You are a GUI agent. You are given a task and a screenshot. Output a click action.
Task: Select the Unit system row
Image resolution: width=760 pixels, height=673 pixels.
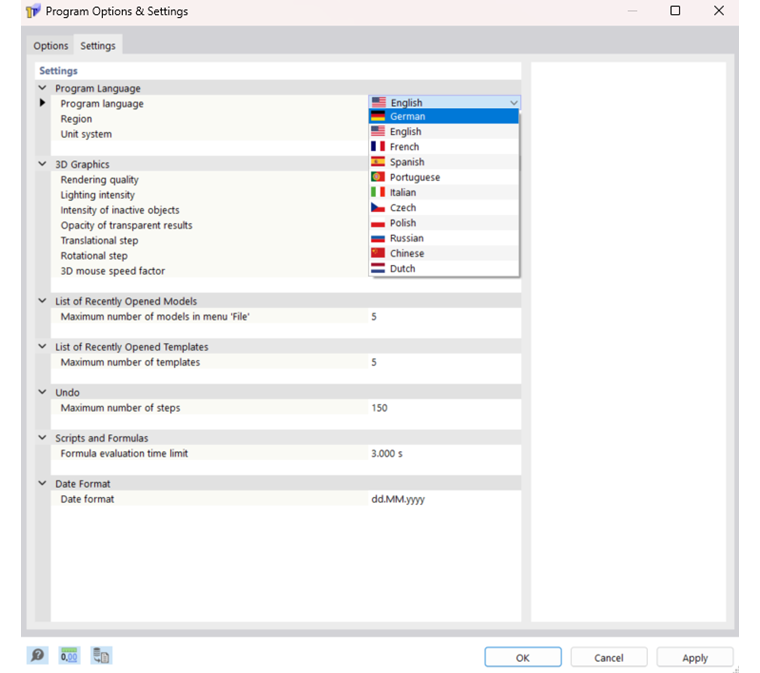click(x=209, y=134)
